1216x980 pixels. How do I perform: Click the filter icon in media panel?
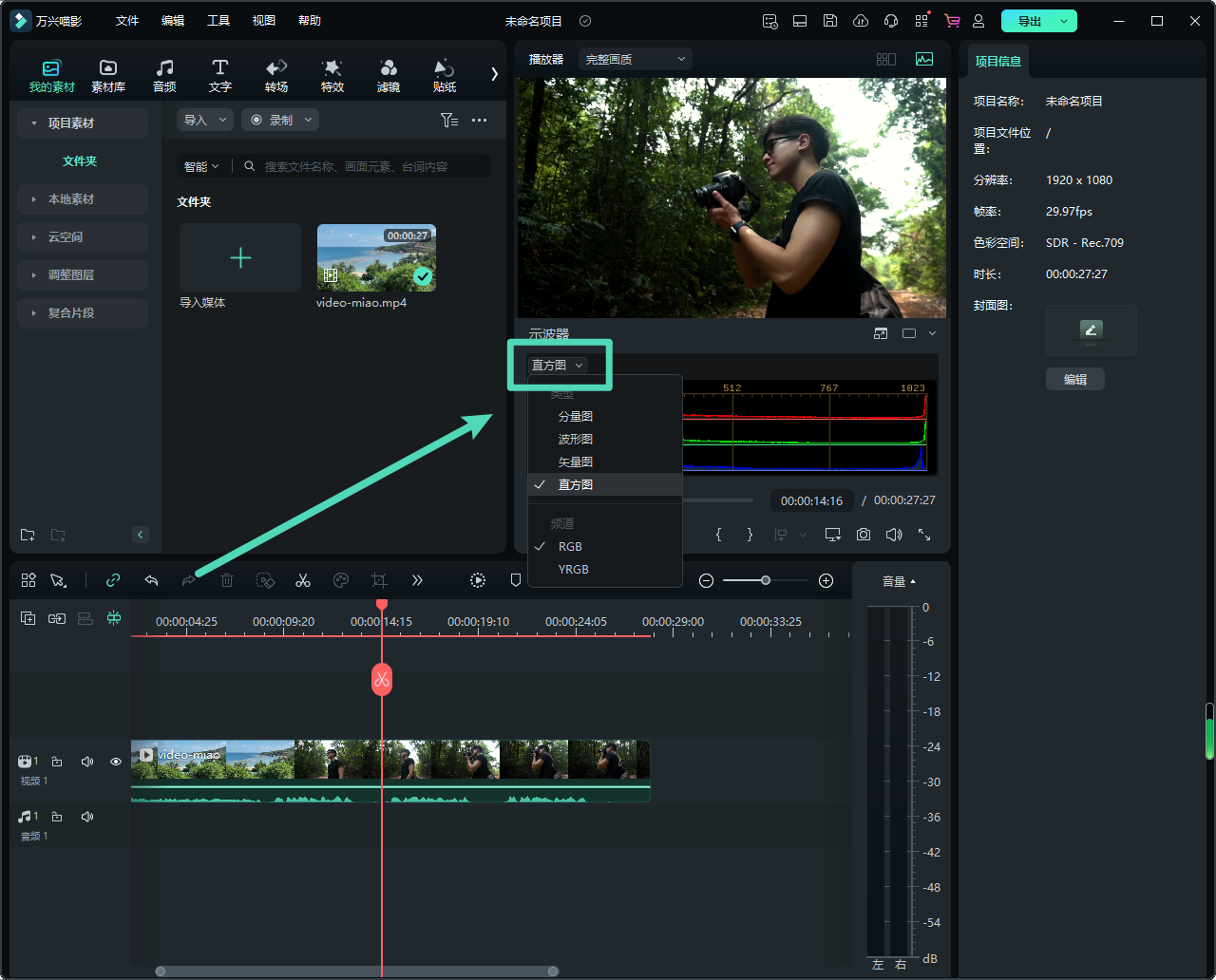pyautogui.click(x=448, y=121)
